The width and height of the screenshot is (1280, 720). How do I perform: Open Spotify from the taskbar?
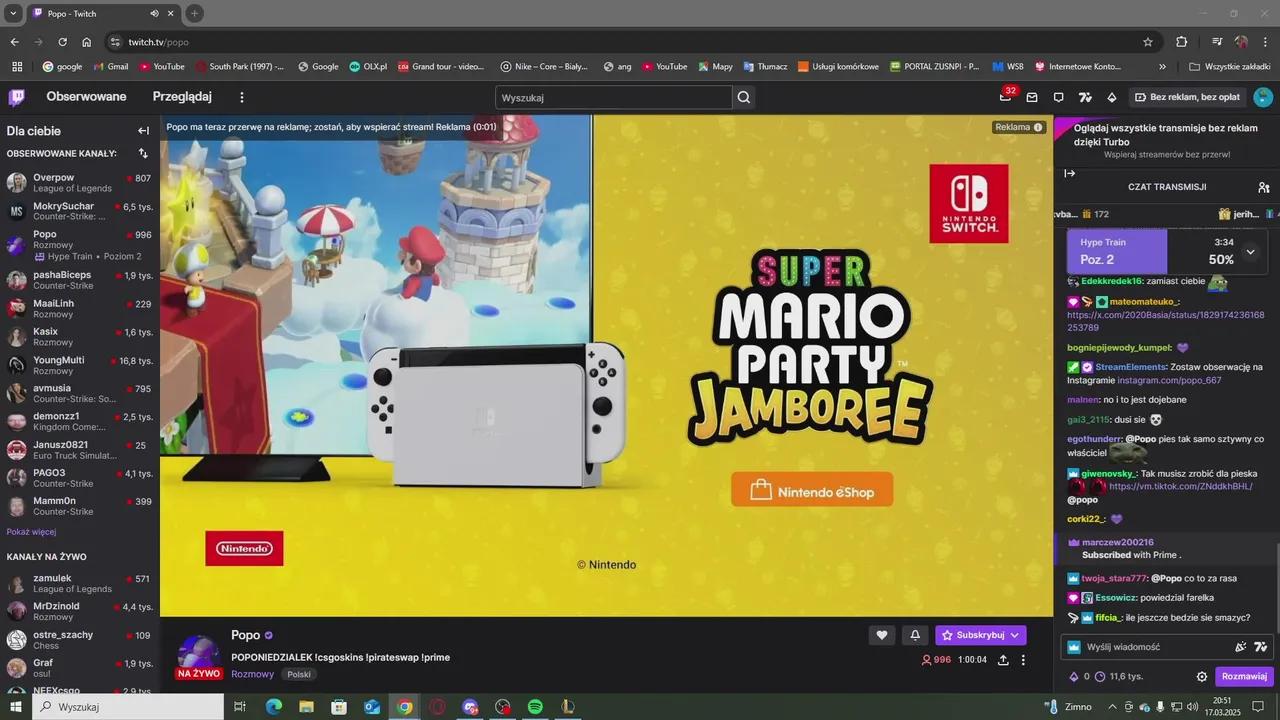[535, 706]
